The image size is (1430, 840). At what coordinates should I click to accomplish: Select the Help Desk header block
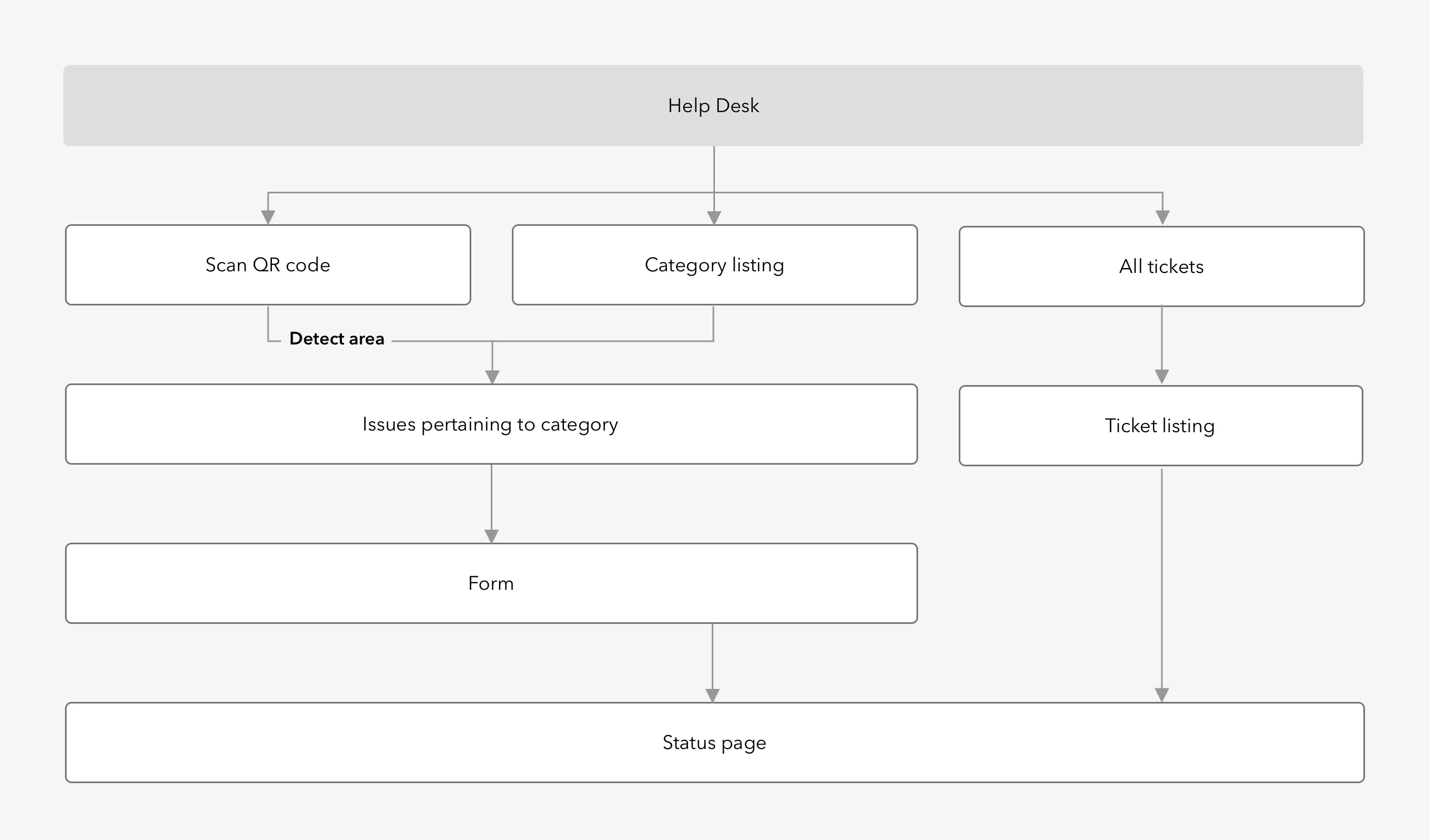(x=713, y=106)
